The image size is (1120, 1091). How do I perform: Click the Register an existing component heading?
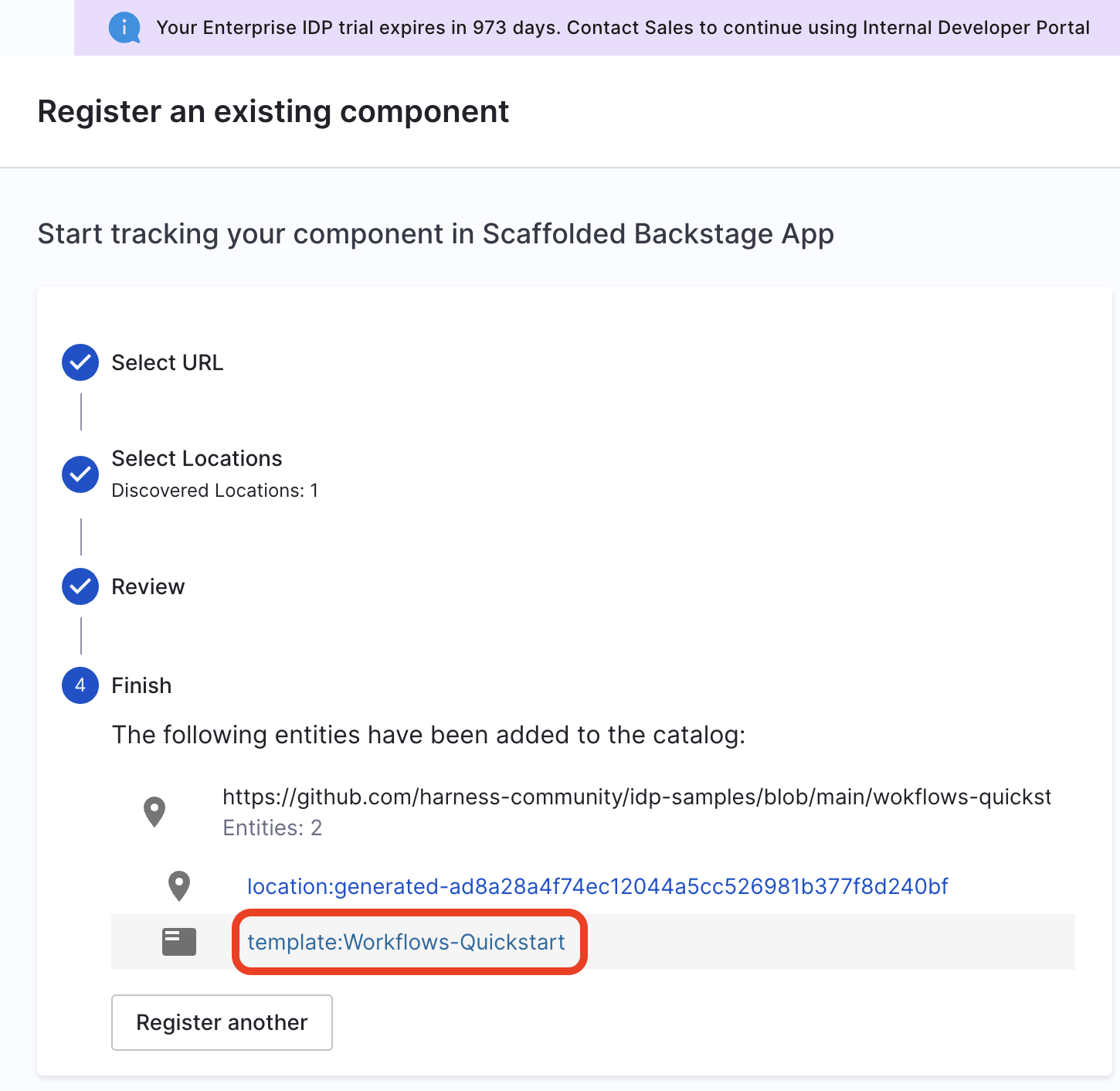click(273, 111)
